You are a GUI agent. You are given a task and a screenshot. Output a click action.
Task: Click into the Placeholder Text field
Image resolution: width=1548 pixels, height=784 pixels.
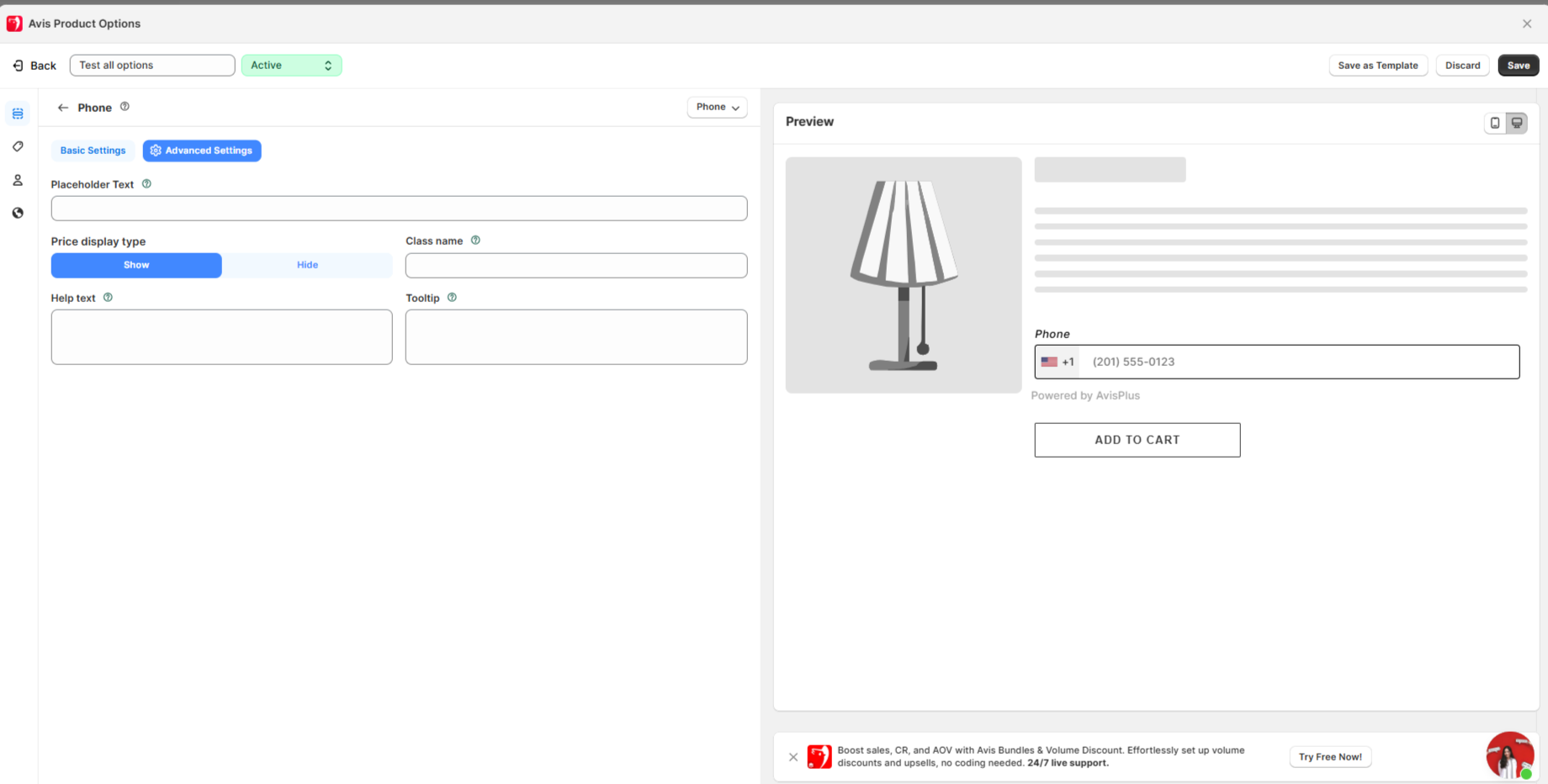tap(399, 209)
